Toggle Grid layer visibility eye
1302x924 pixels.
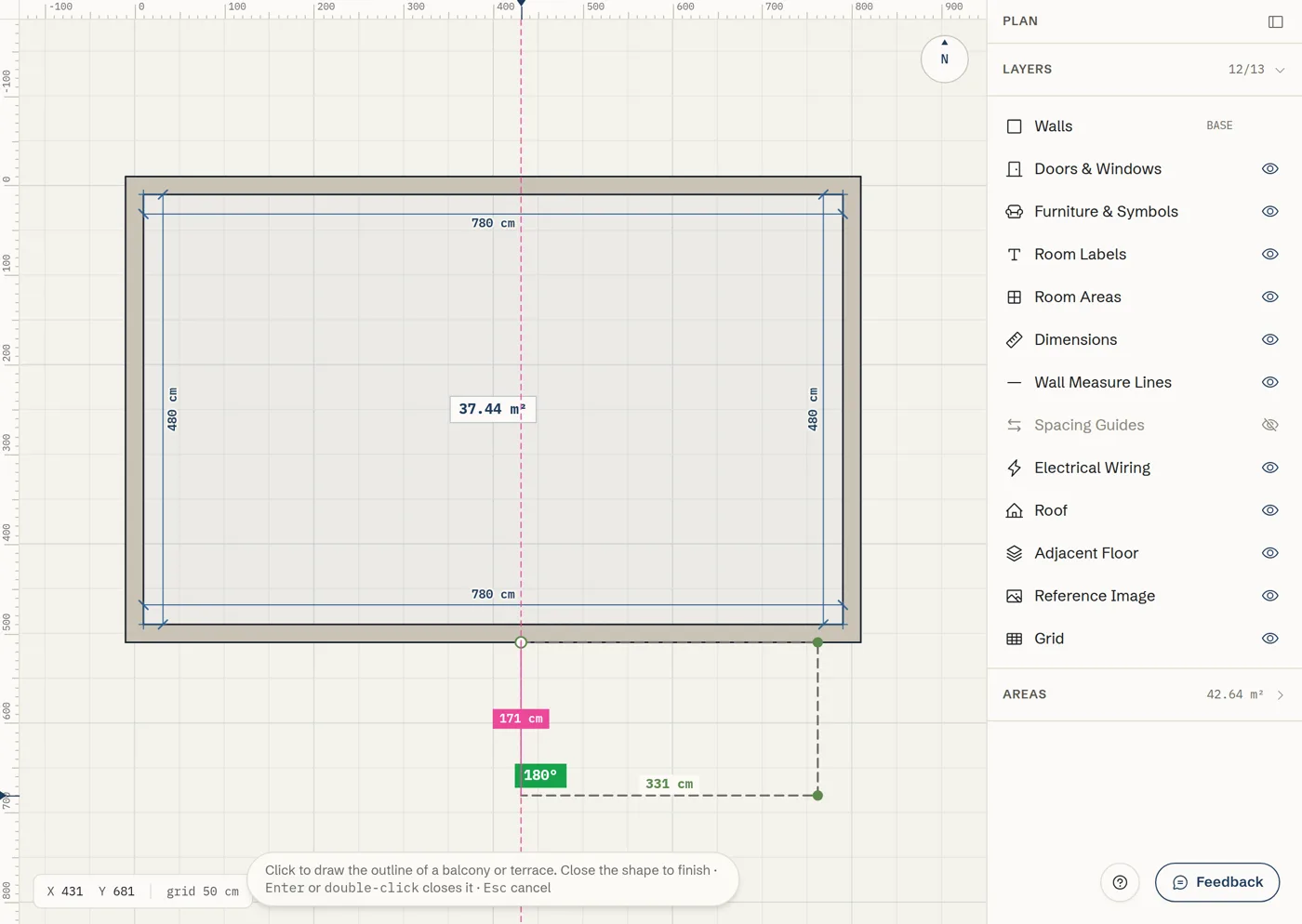pos(1270,640)
